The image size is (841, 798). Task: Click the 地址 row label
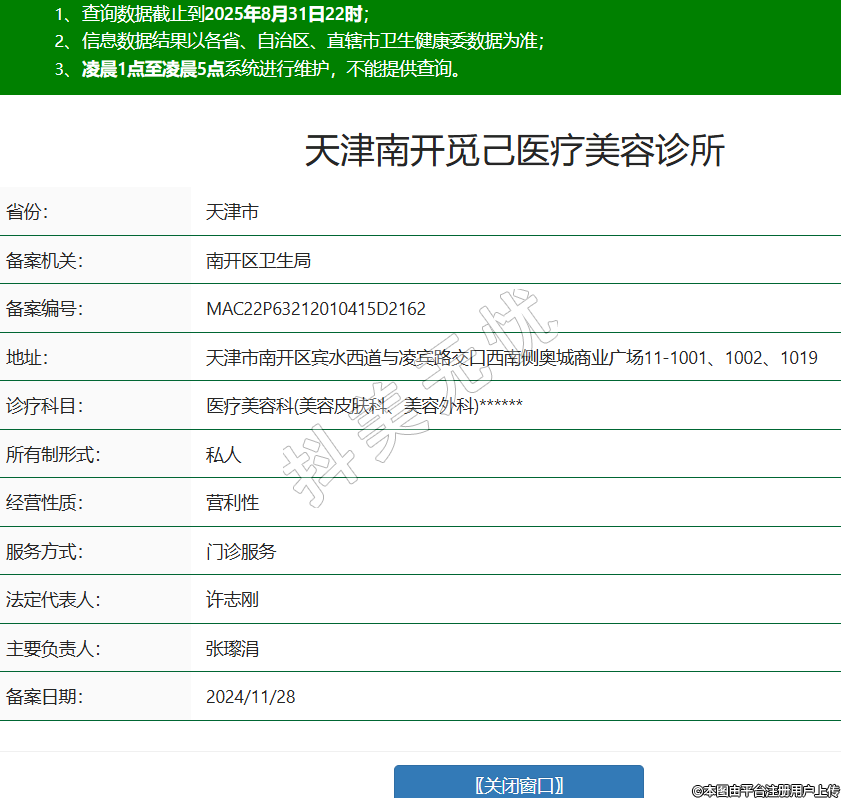pyautogui.click(x=27, y=358)
